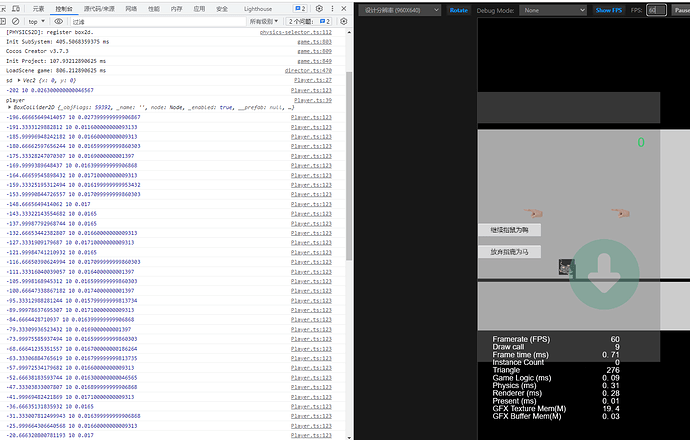
Task: Click the 2 个问题 issues indicator
Action: (309, 21)
